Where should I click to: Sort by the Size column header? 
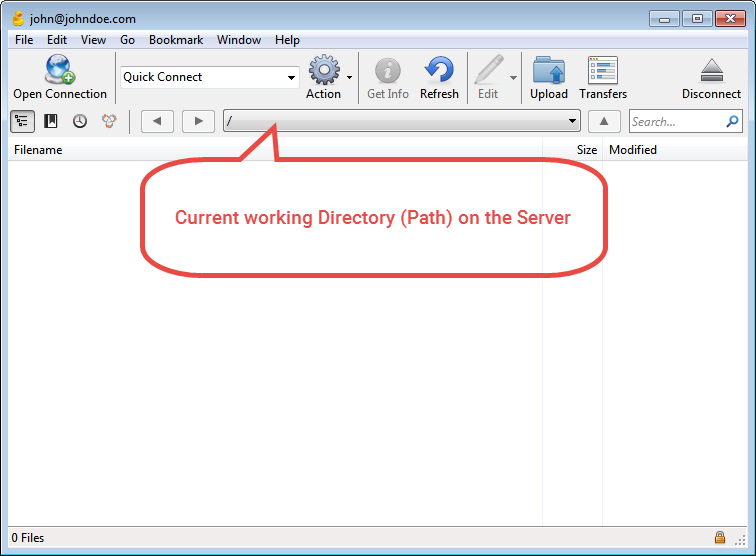pos(573,150)
